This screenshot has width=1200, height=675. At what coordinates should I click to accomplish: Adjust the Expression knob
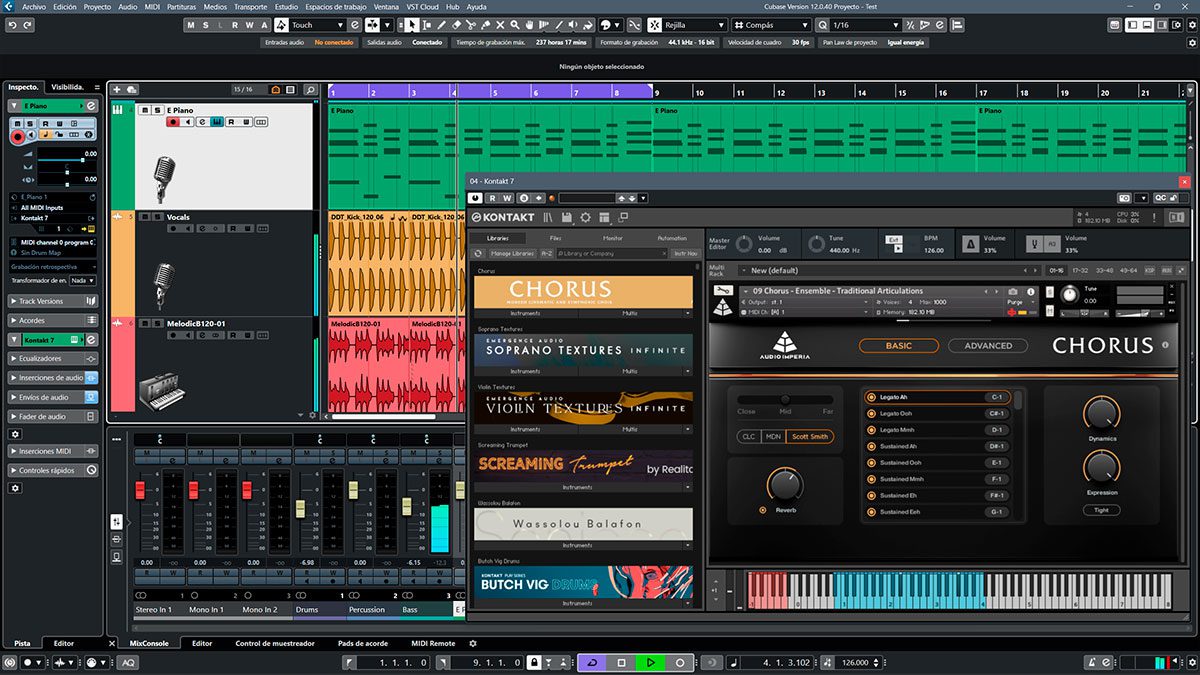point(1101,468)
